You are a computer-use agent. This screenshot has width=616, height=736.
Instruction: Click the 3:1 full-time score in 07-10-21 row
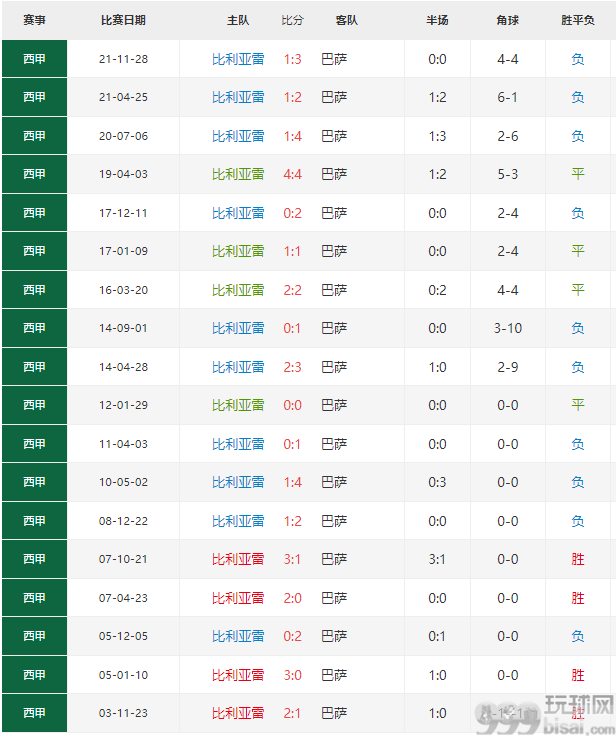pyautogui.click(x=292, y=559)
